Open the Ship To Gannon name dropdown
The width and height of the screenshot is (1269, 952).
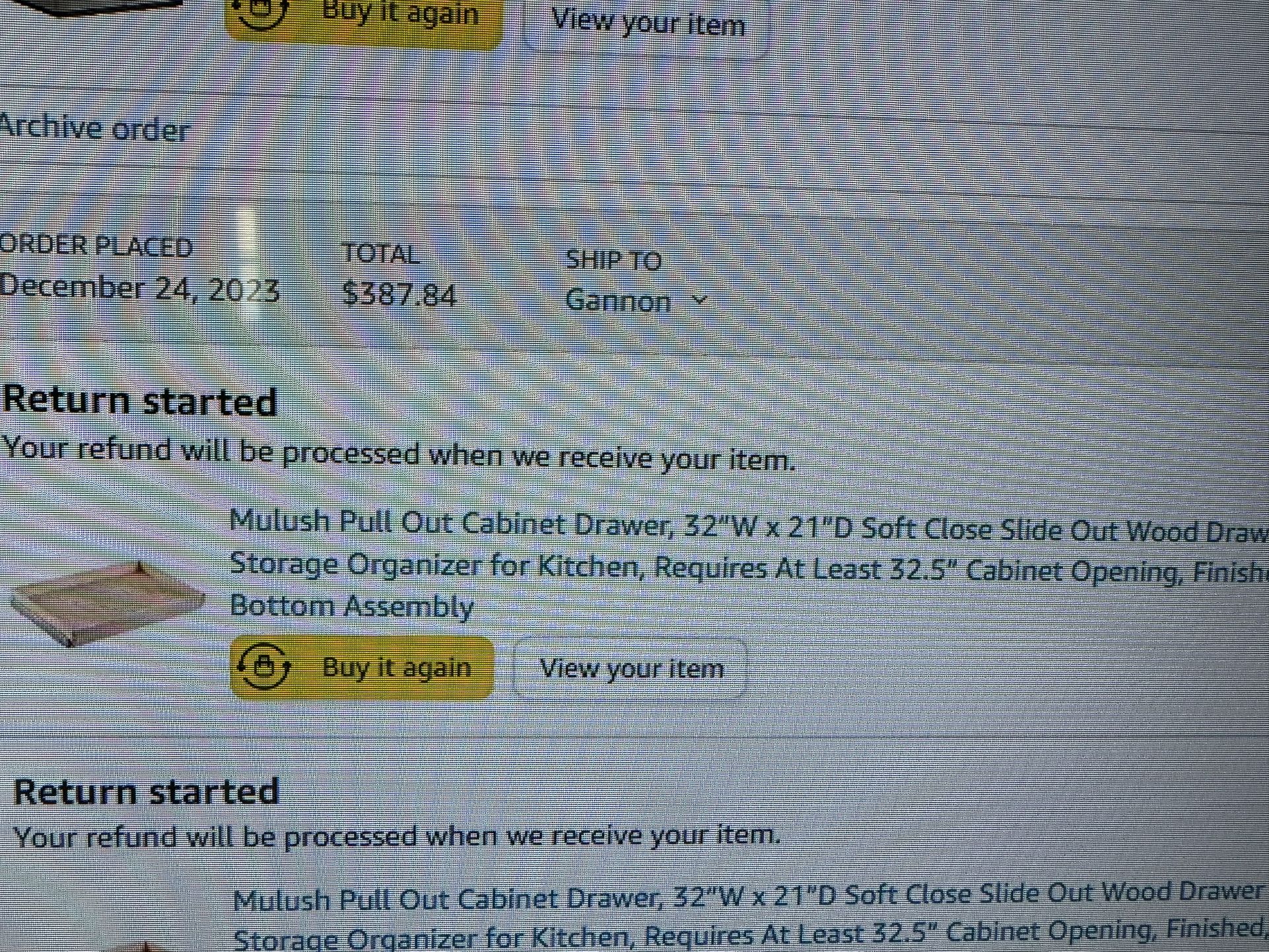tap(618, 301)
